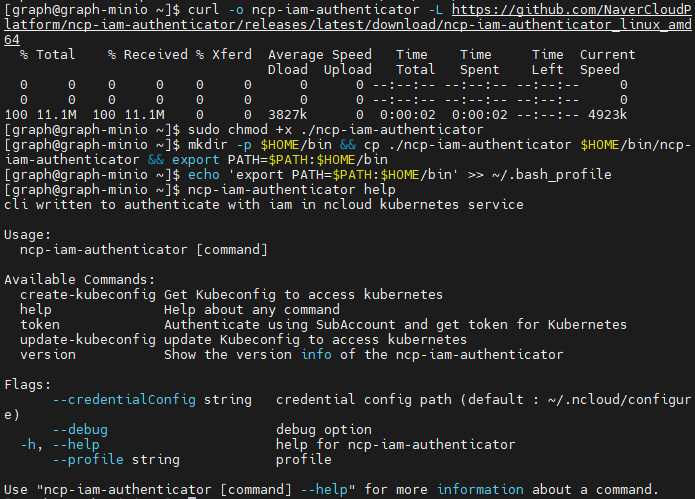695x499 pixels.
Task: Click the 'Flags:' heading
Action: point(27,385)
